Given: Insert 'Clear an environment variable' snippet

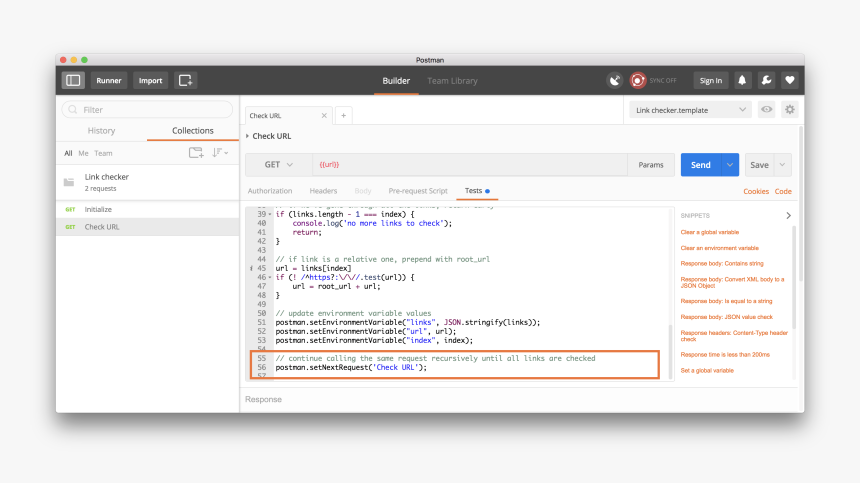Looking at the screenshot, I should tap(720, 248).
